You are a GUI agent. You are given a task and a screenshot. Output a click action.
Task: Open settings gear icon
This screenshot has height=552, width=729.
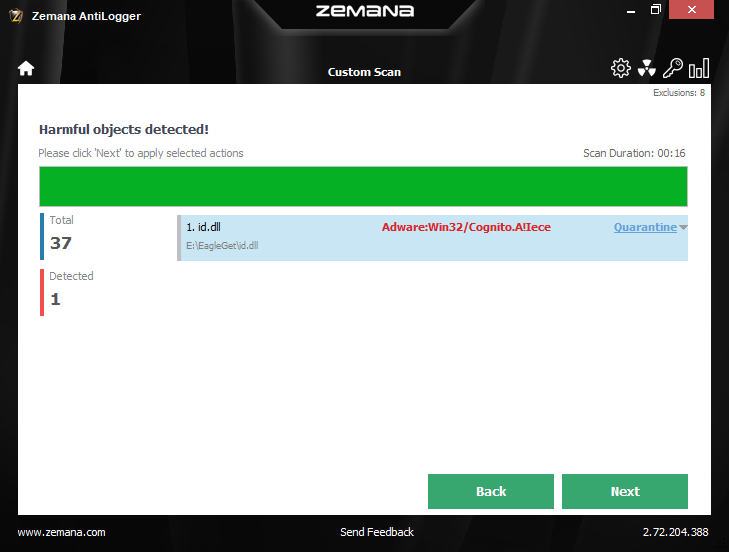[x=621, y=68]
